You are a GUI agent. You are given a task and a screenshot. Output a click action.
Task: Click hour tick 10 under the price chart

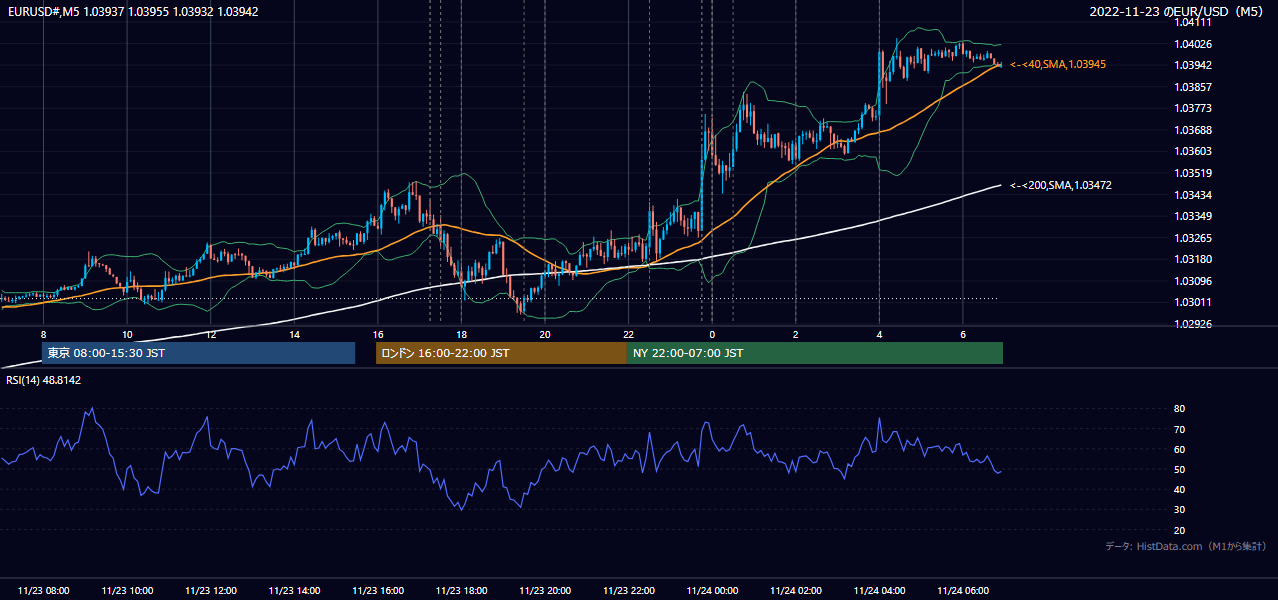127,334
